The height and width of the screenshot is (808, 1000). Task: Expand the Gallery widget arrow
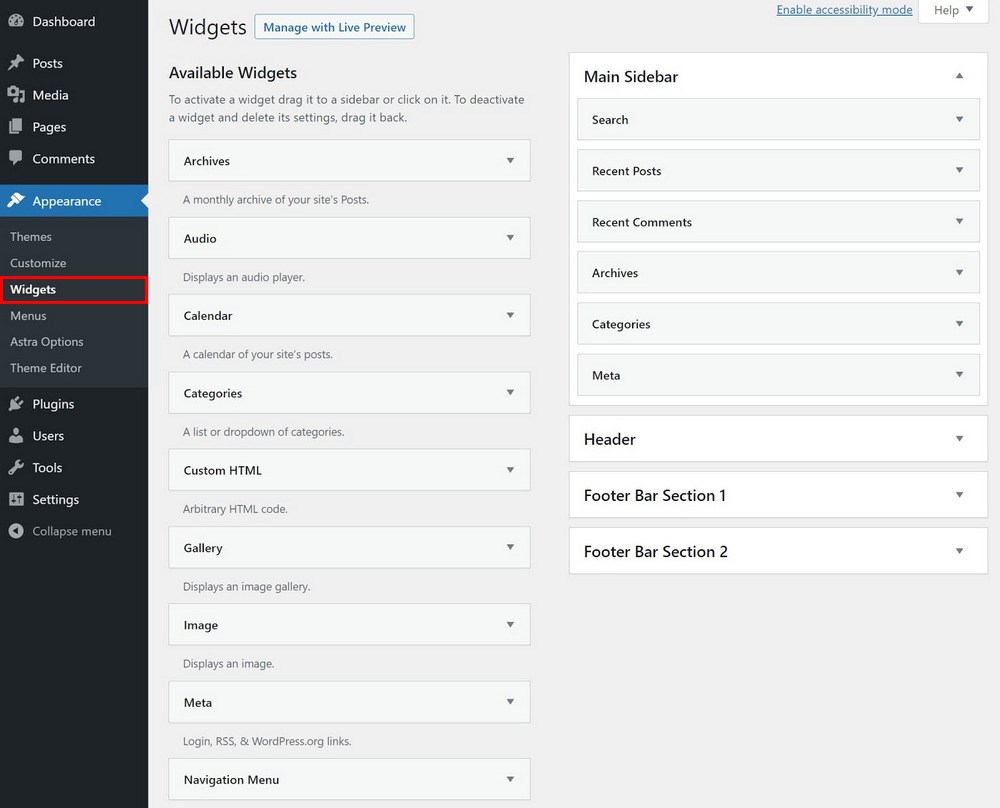510,547
